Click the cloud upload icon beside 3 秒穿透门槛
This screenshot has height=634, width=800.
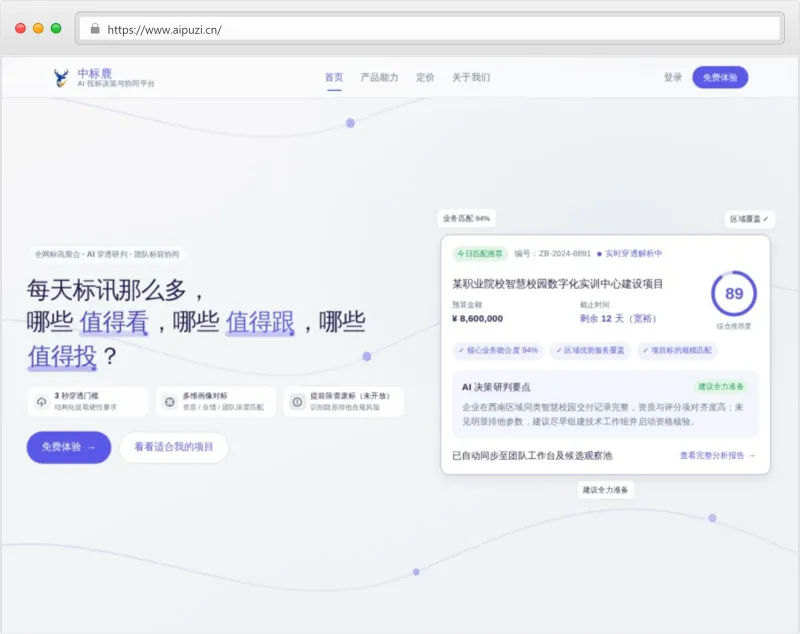pos(42,402)
